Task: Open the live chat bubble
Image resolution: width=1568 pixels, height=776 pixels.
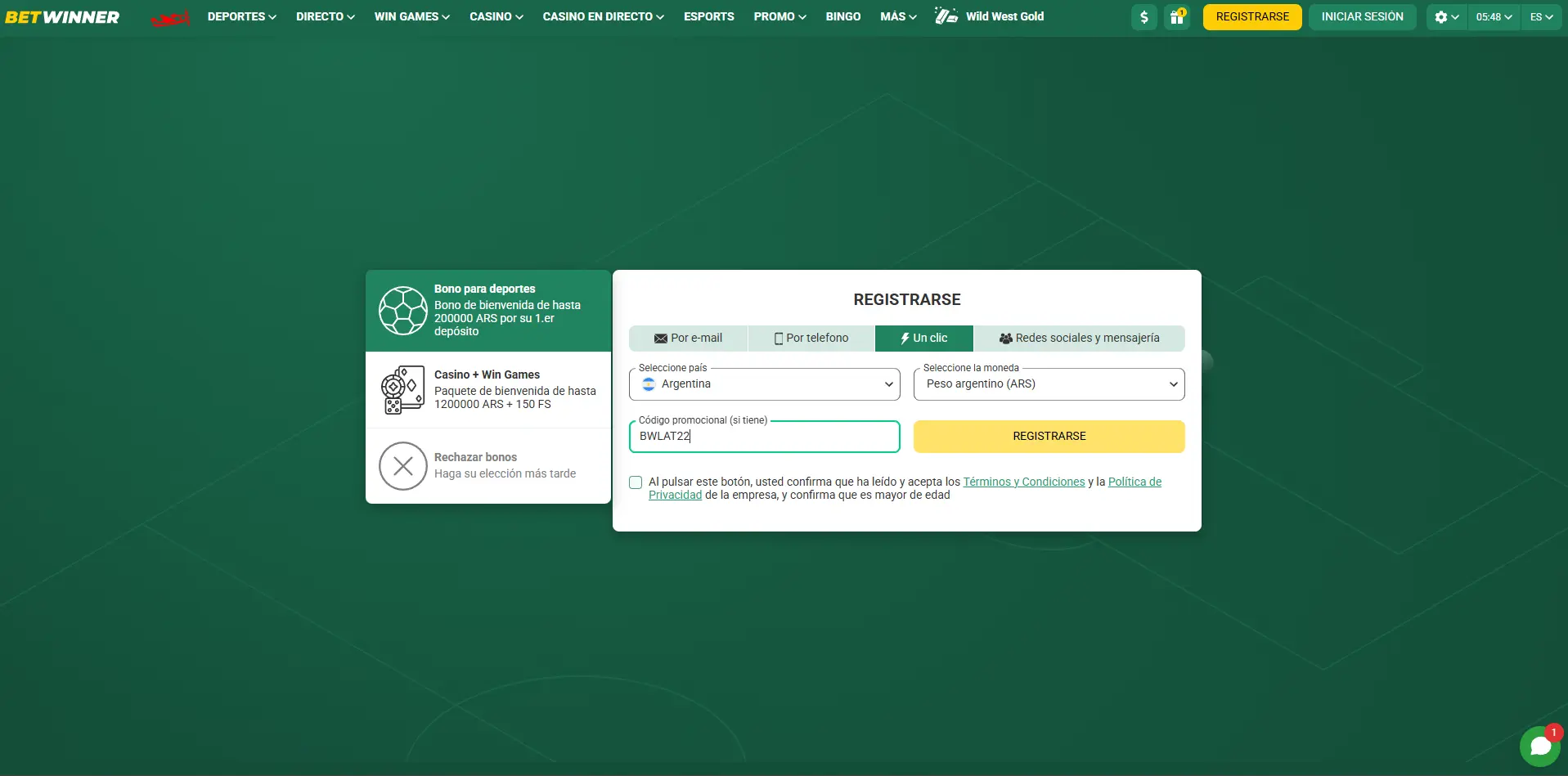Action: (x=1540, y=746)
